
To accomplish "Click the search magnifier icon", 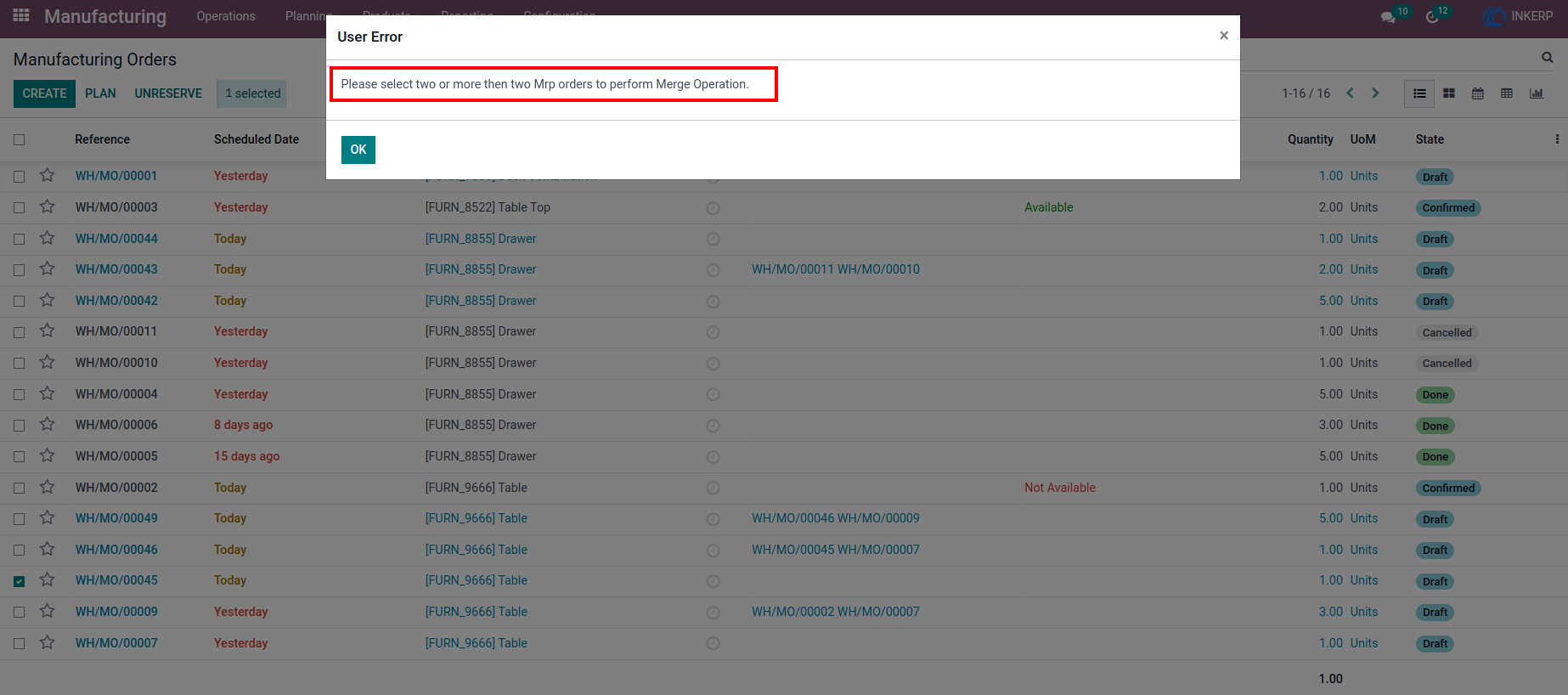I will pyautogui.click(x=1548, y=58).
